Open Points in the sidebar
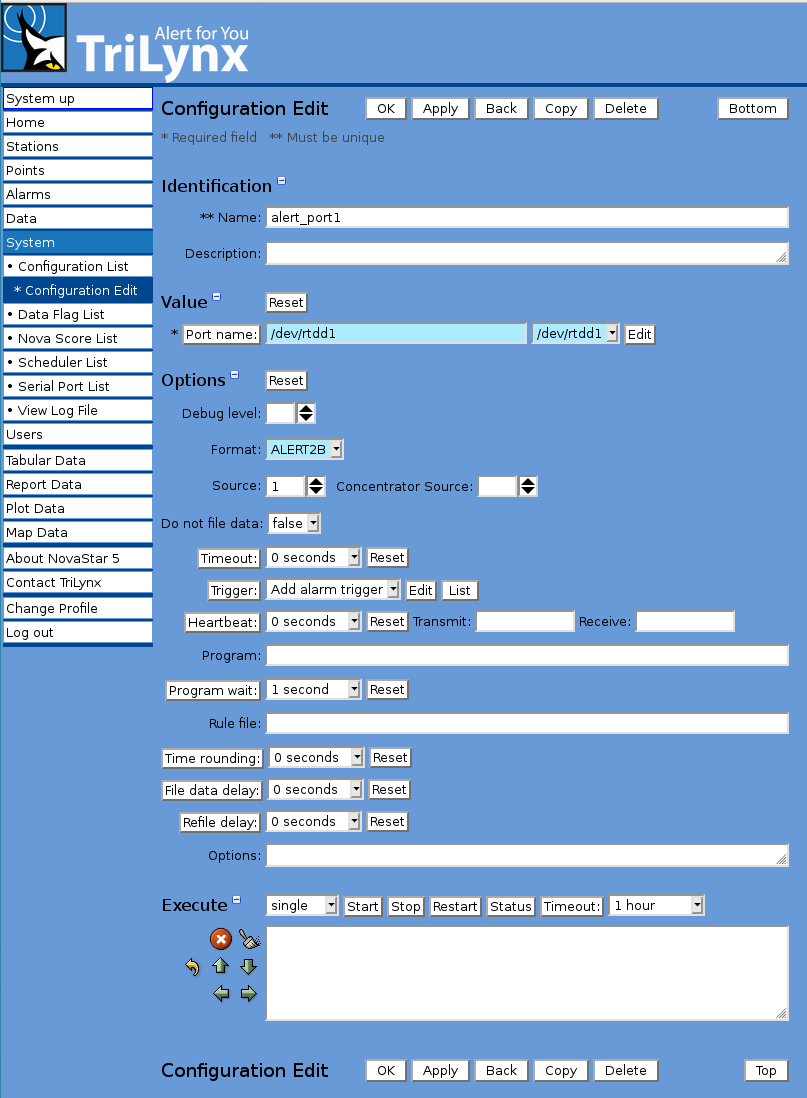Screen dimensions: 807x1098 point(78,170)
